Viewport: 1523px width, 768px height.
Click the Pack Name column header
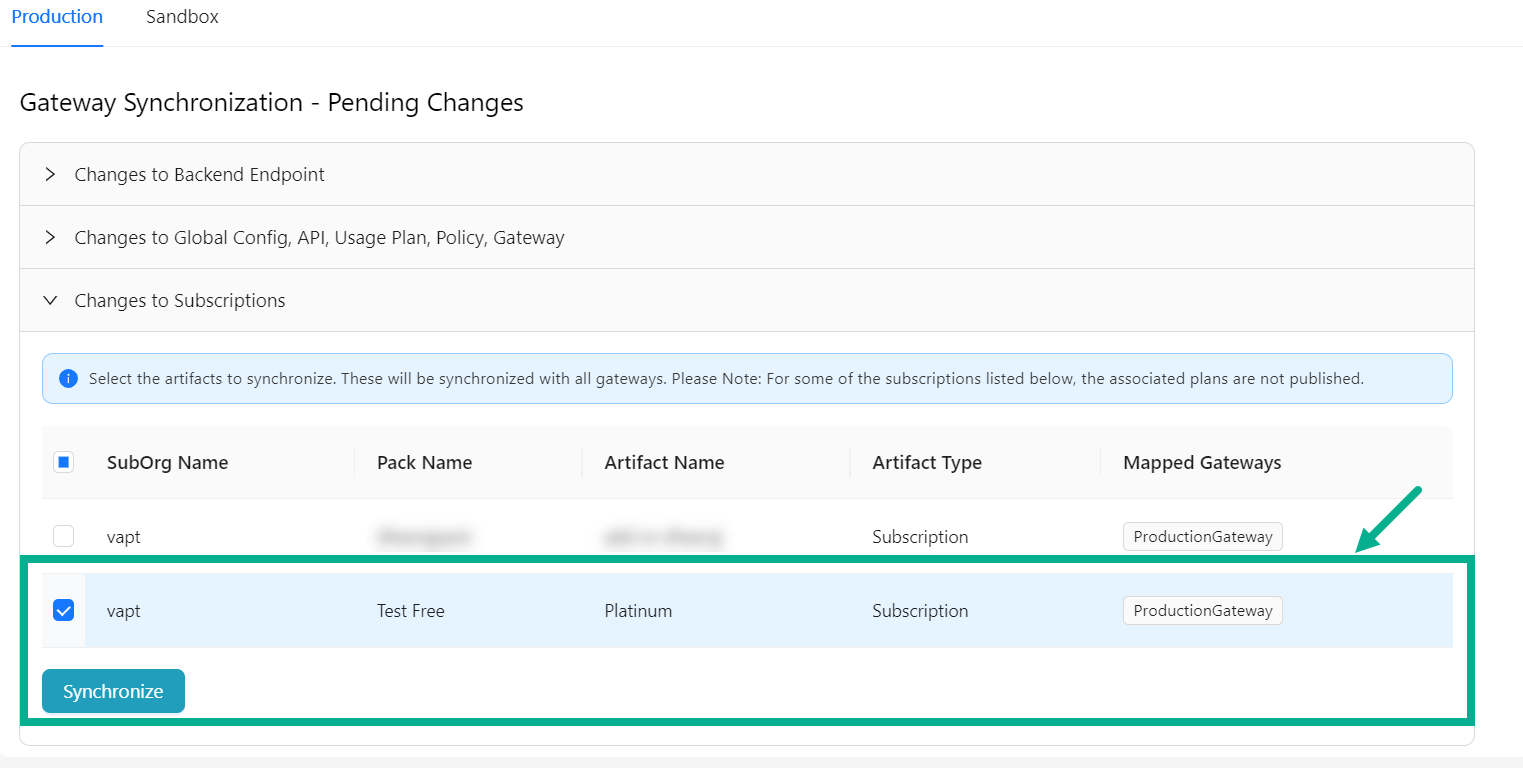(x=424, y=463)
